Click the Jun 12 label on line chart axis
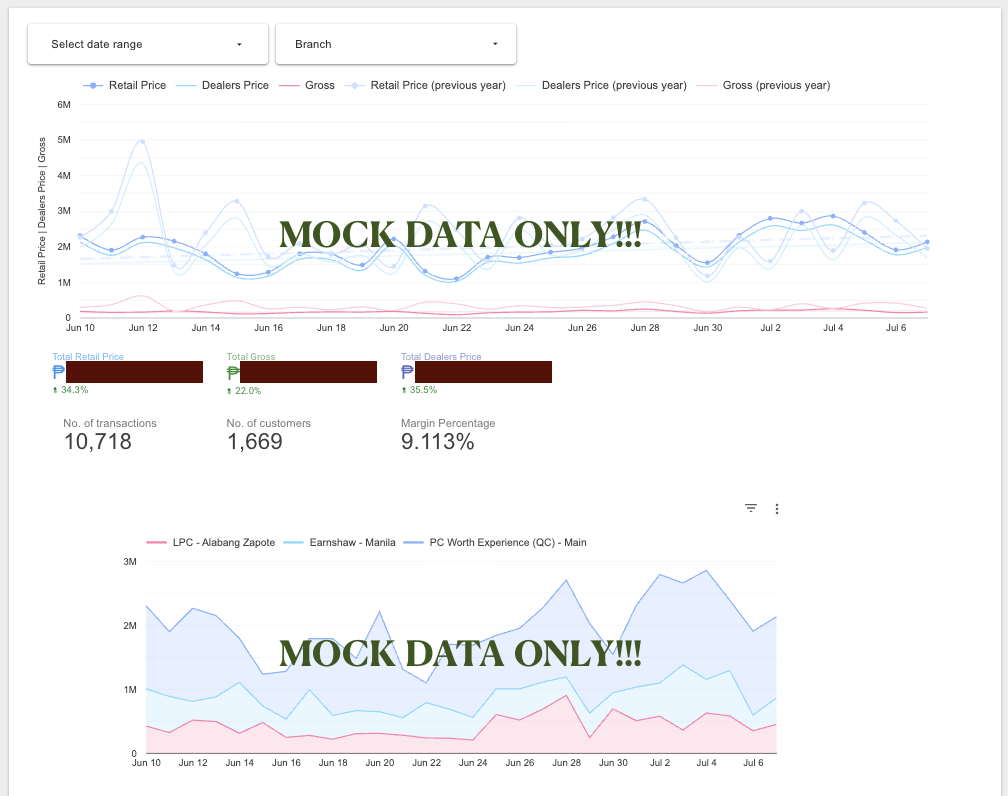Image resolution: width=1008 pixels, height=796 pixels. point(143,328)
